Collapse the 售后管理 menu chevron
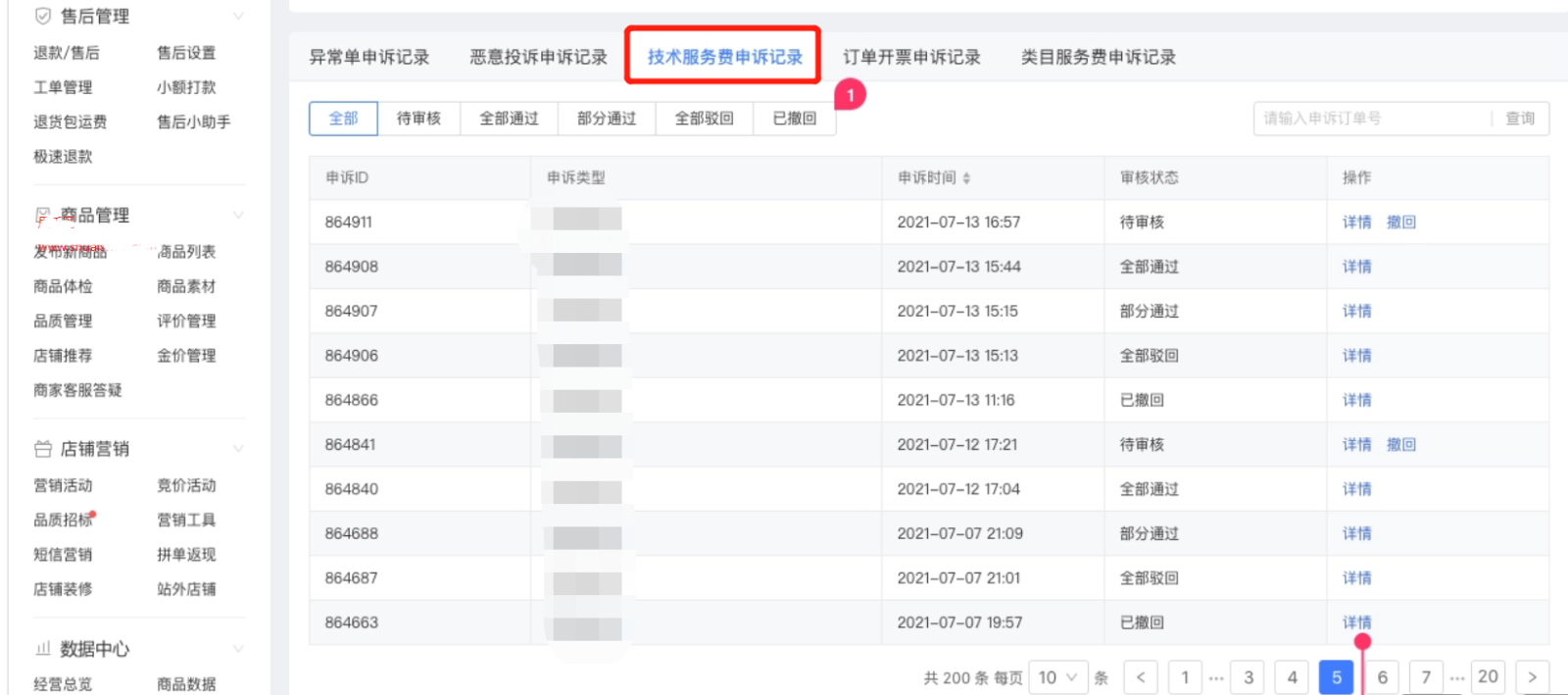 click(238, 17)
